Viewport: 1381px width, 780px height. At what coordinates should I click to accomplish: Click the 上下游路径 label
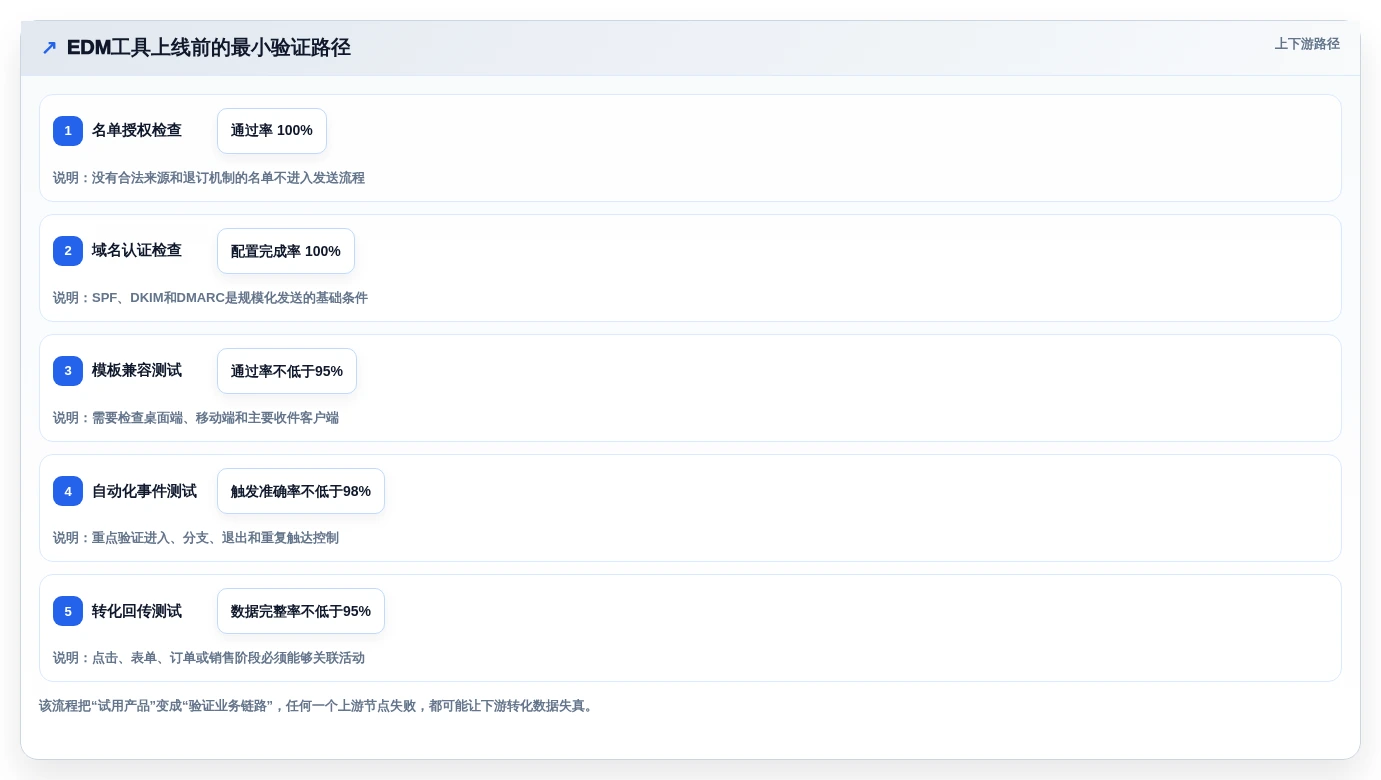coord(1307,44)
